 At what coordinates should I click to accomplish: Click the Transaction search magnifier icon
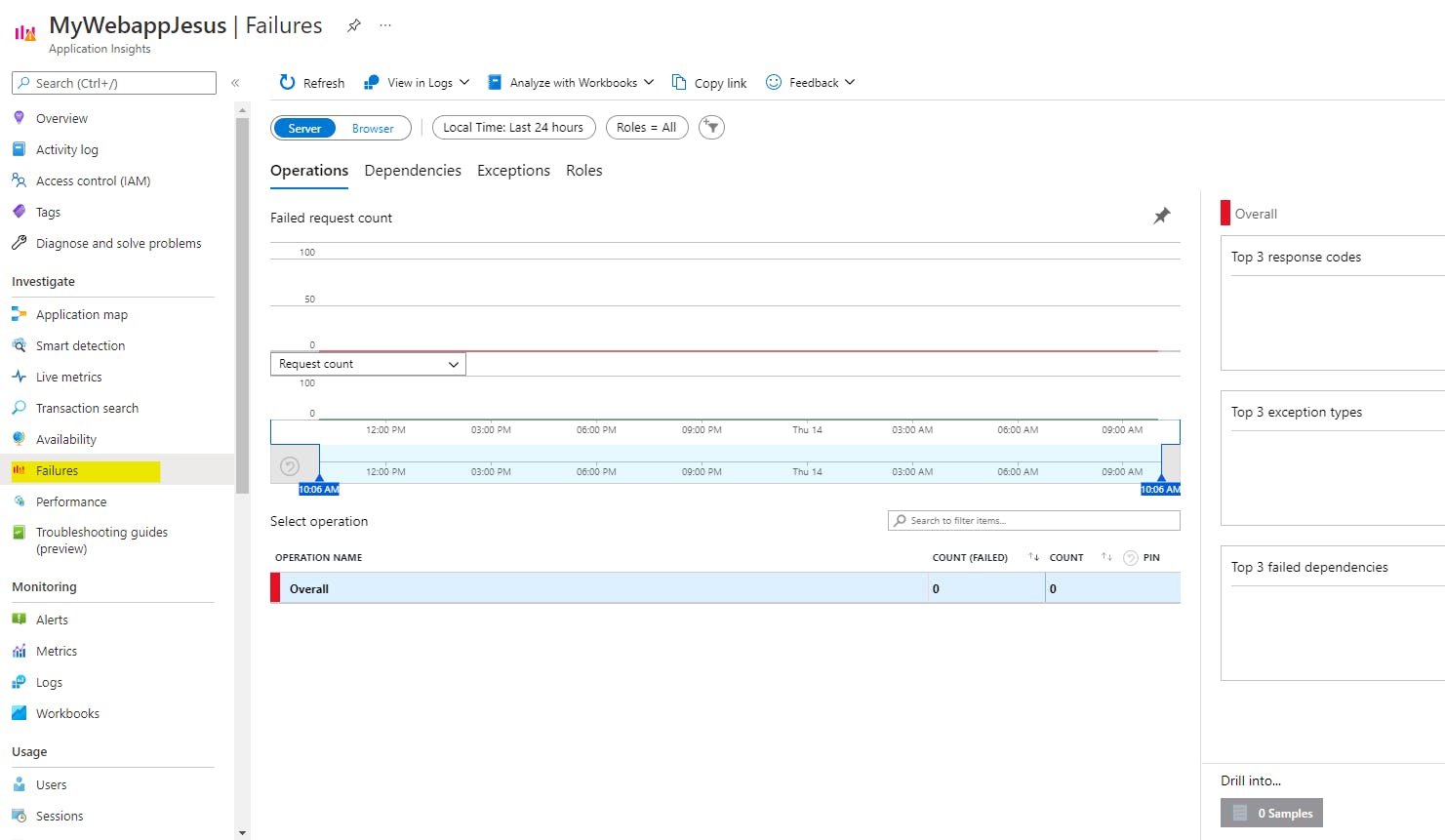coord(19,408)
